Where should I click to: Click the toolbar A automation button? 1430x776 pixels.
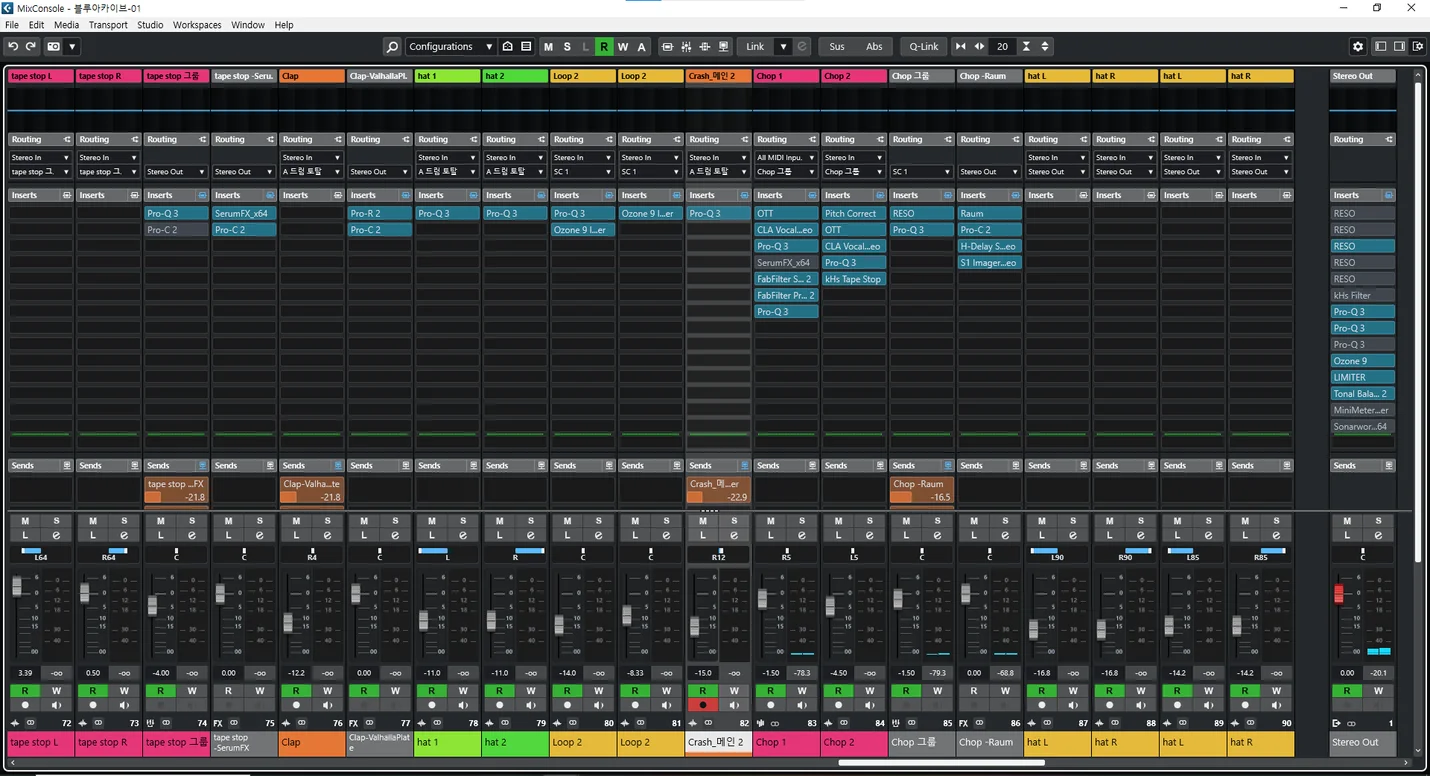(642, 46)
